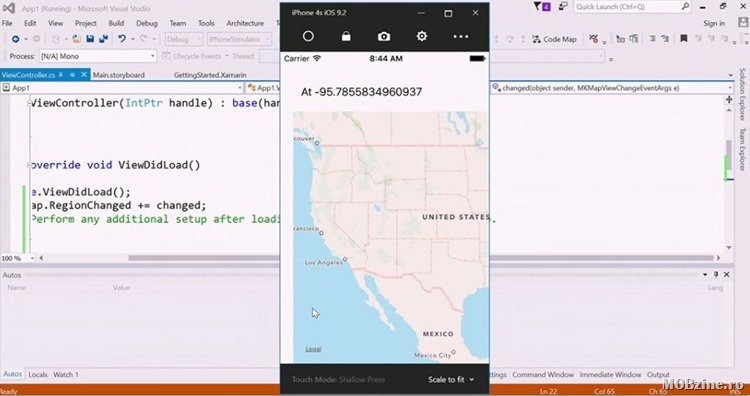The height and width of the screenshot is (396, 750).
Task: Open the simulator more options ellipsis
Action: tap(461, 36)
